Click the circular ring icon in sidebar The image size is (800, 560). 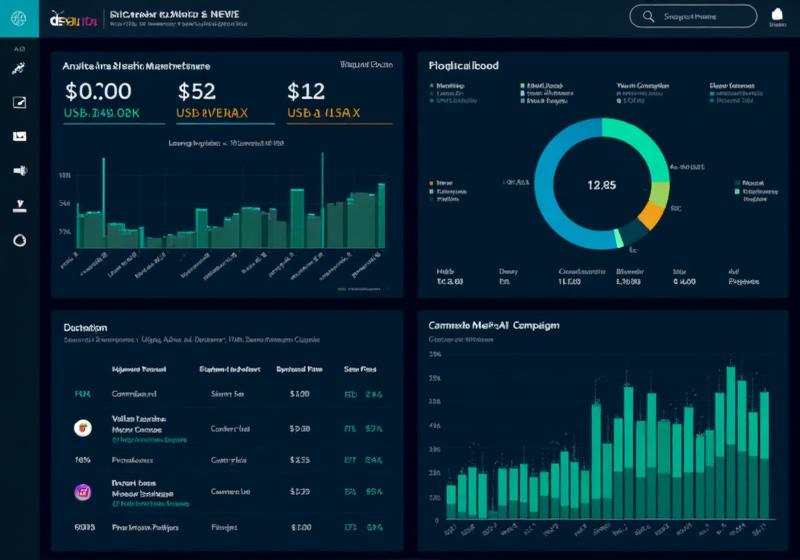(x=19, y=240)
